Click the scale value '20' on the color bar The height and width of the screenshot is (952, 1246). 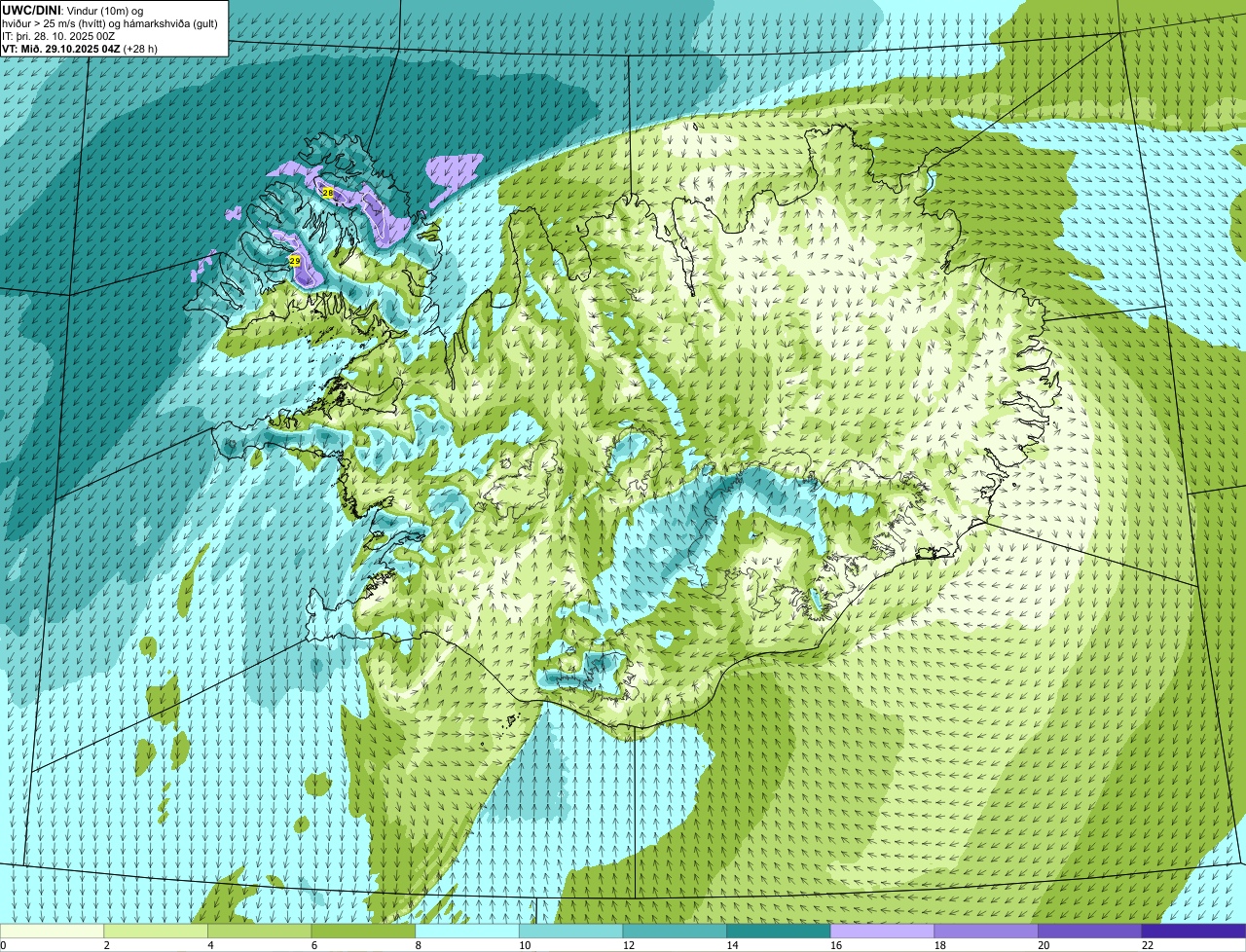click(1044, 944)
